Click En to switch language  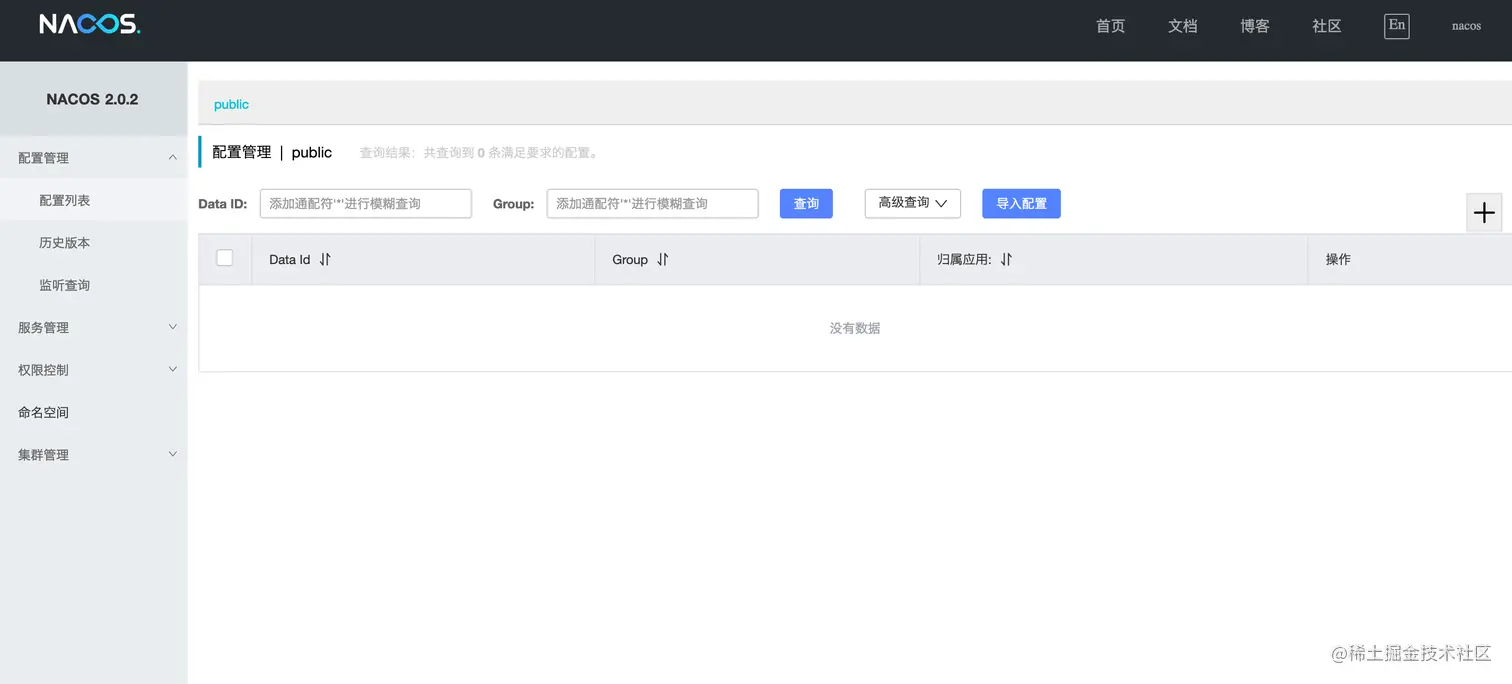pos(1396,25)
